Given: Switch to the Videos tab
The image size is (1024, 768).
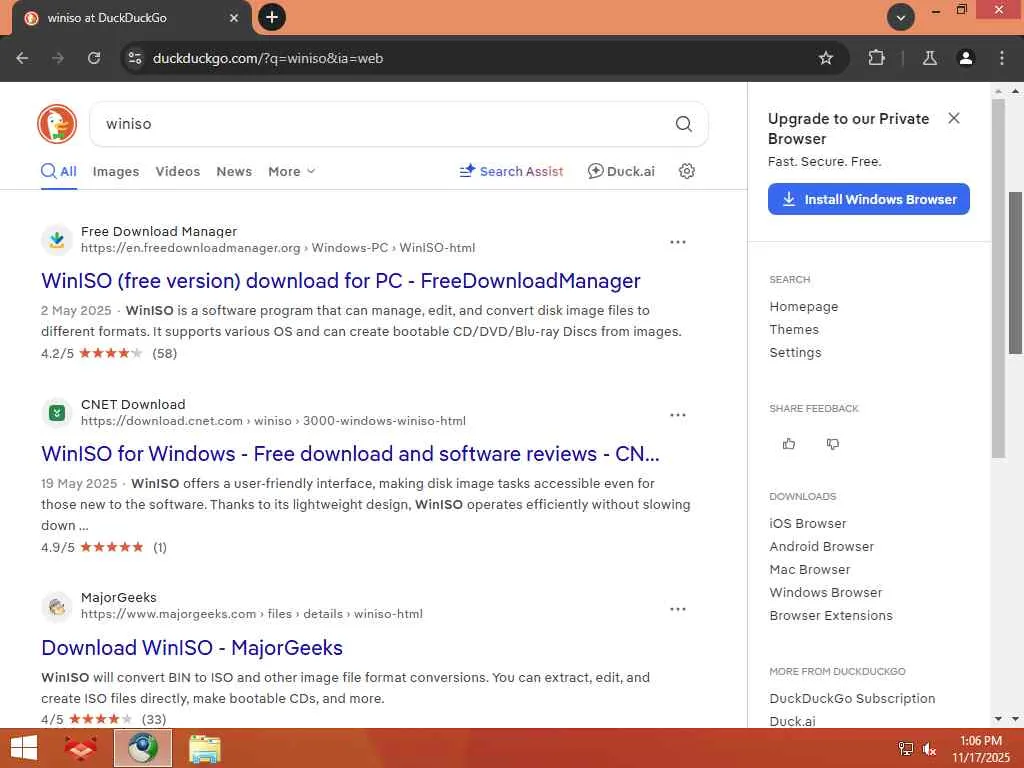Looking at the screenshot, I should tap(178, 171).
